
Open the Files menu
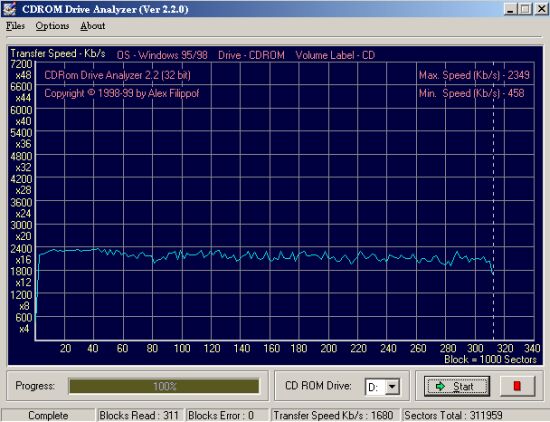point(15,26)
